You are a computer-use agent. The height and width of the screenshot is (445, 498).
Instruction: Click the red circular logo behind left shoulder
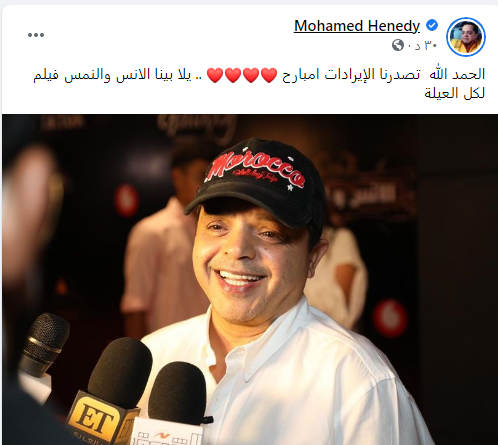[126, 200]
